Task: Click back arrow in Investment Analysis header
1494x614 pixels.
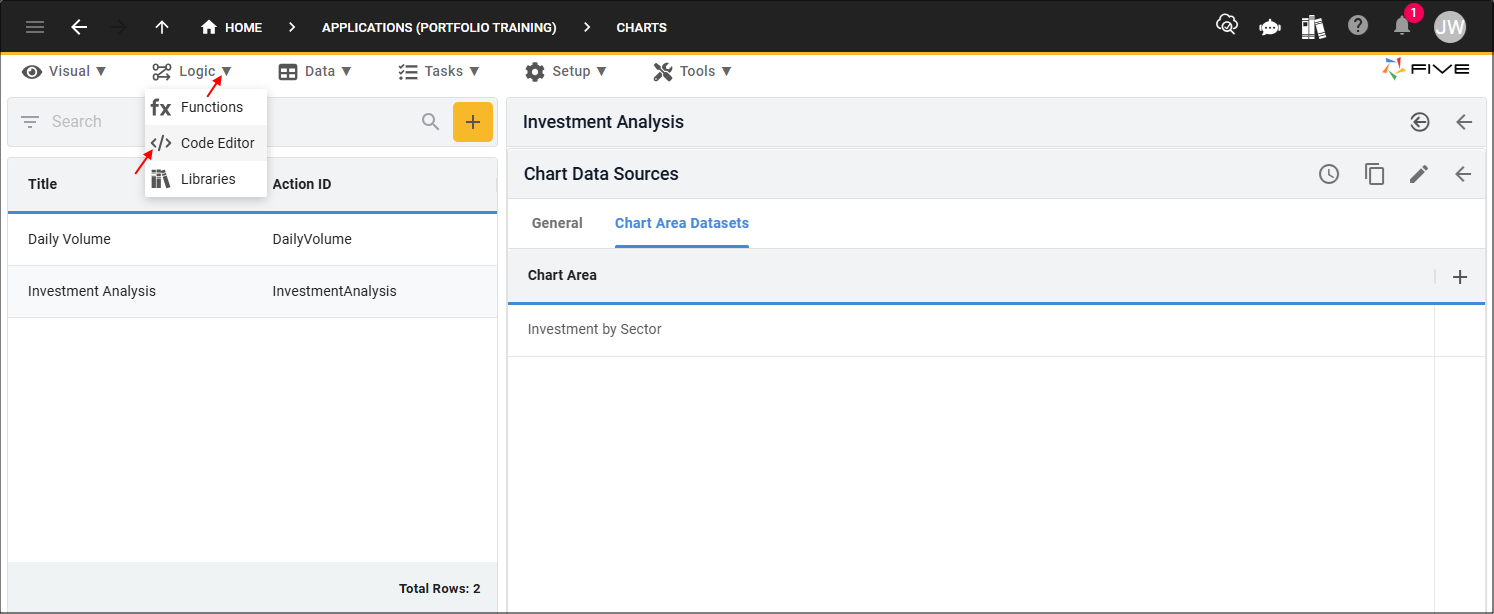Action: [1464, 122]
